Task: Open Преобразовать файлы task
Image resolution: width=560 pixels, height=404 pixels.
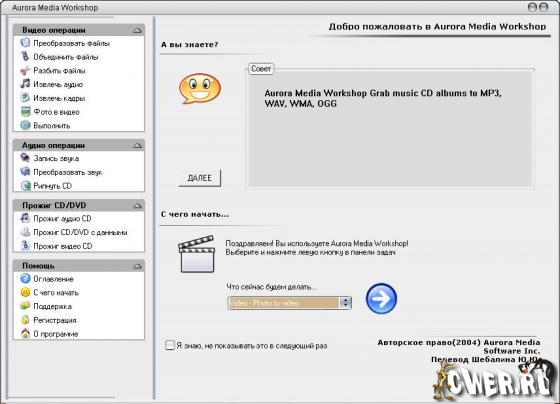Action: point(71,43)
